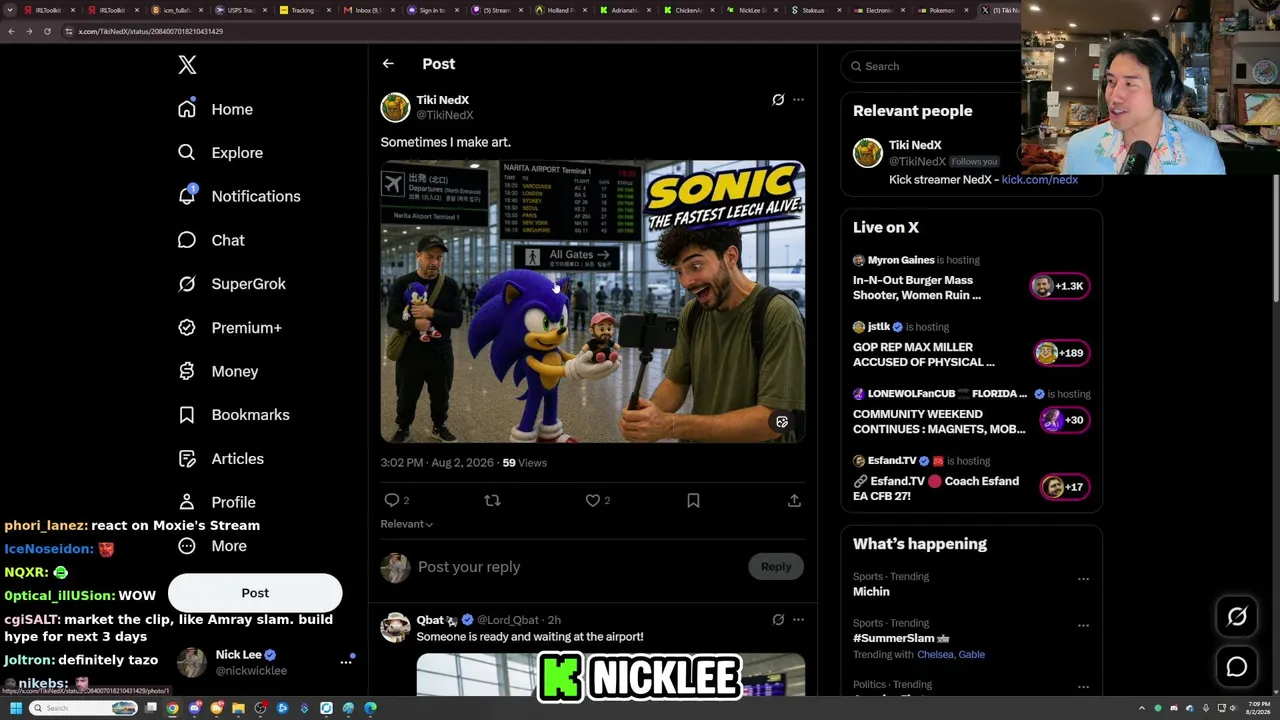Open the Sonic airport image
1280x720 pixels.
click(593, 301)
